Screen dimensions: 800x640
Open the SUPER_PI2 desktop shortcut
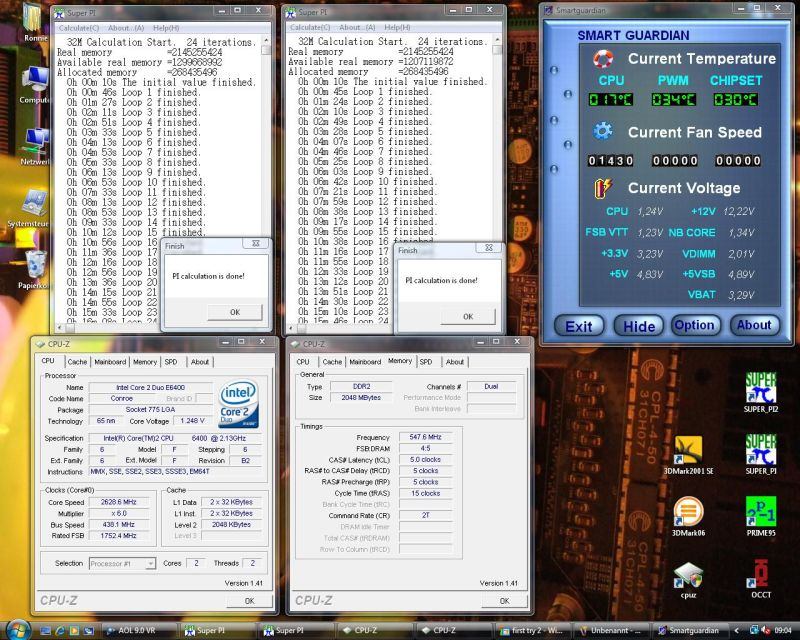(x=761, y=392)
